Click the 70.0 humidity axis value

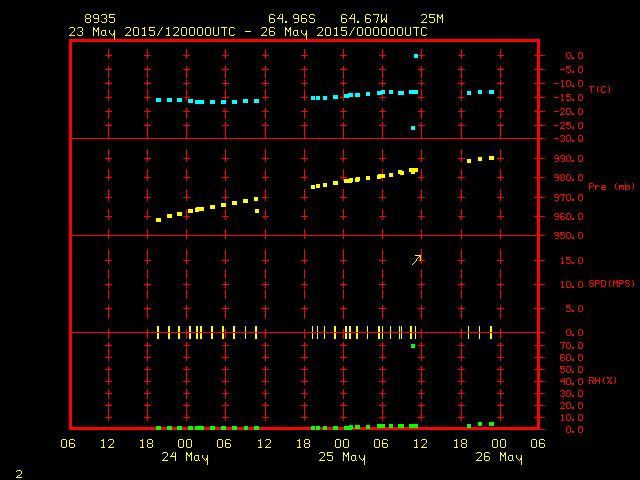[571, 346]
